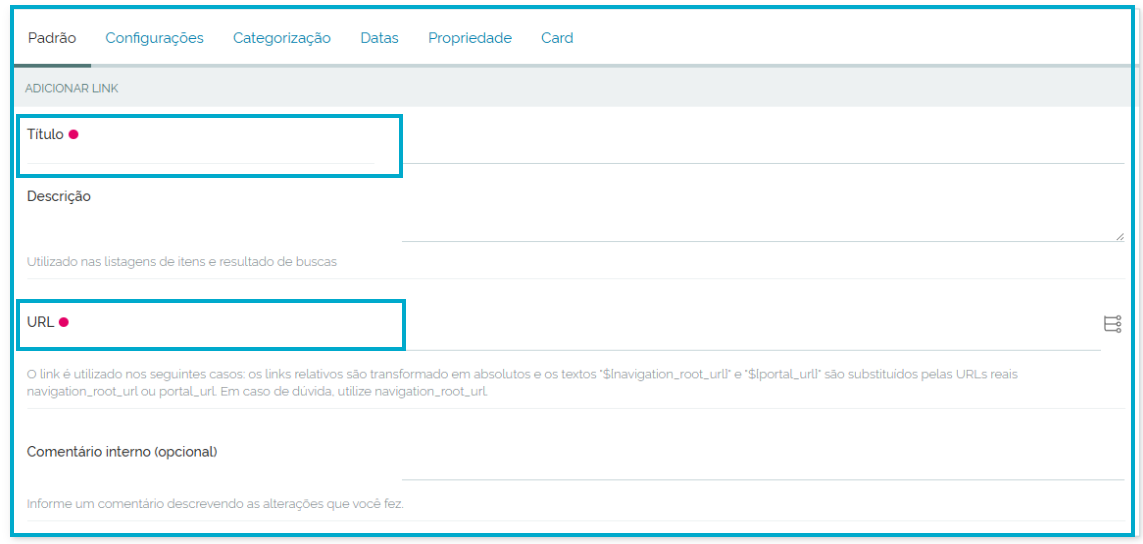
Task: Click the 'URL' field label
Action: pos(41,322)
